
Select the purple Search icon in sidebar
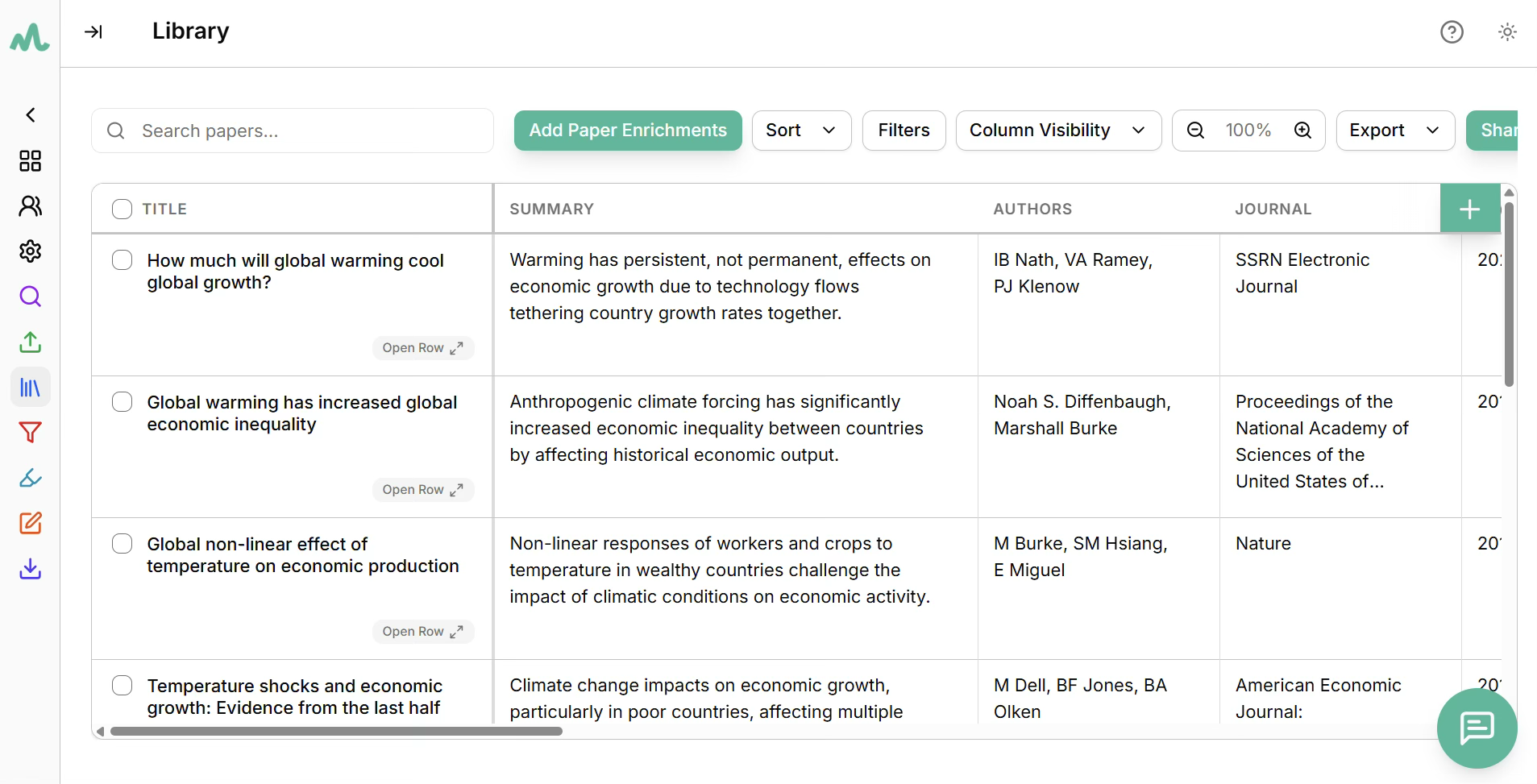30,296
